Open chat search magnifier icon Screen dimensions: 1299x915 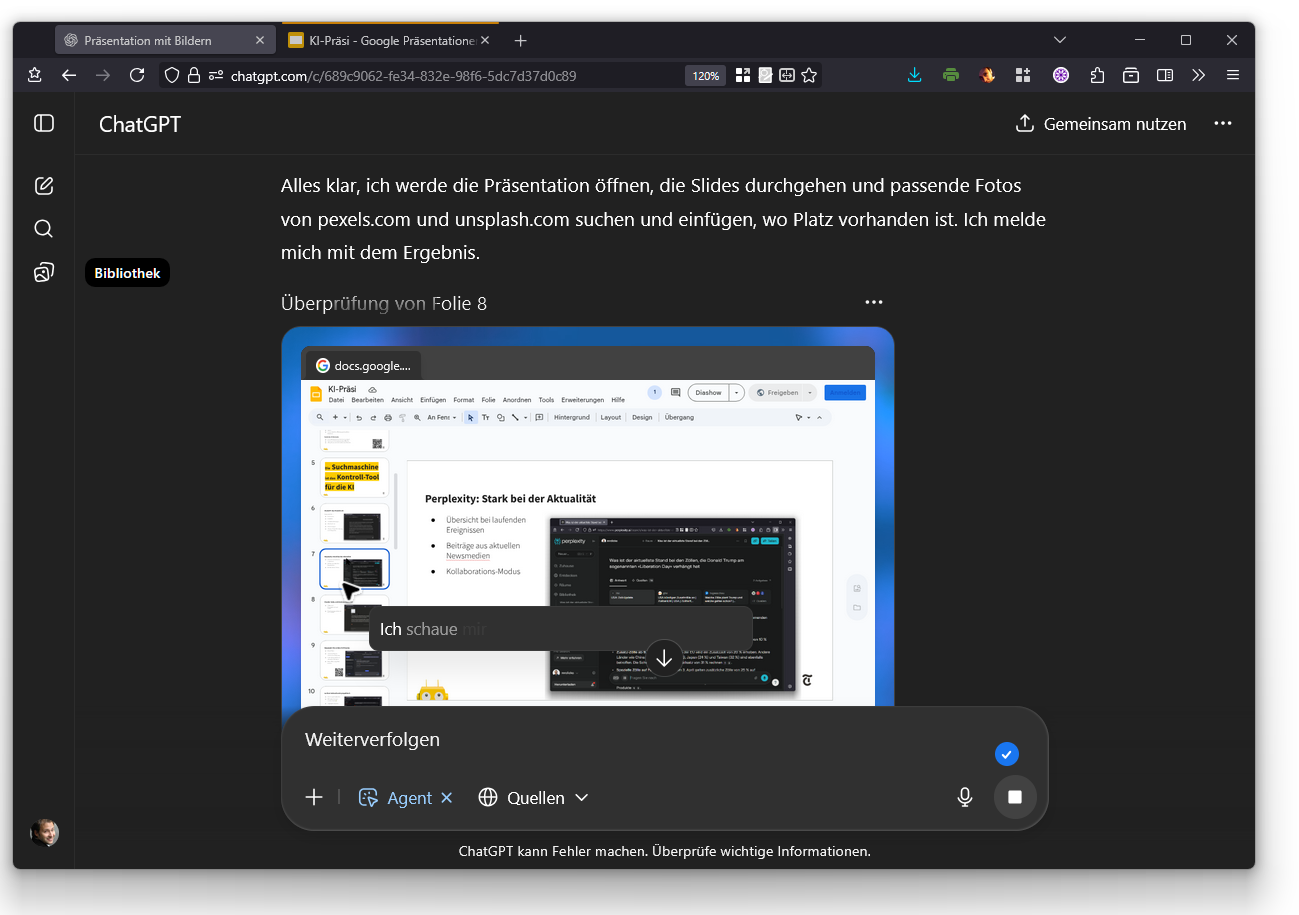pos(44,229)
